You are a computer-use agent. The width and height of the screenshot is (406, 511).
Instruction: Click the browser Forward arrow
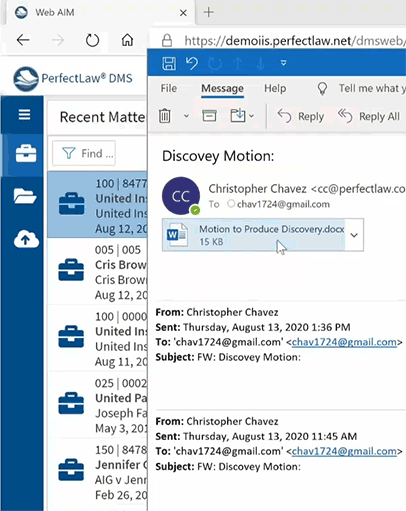(58, 40)
